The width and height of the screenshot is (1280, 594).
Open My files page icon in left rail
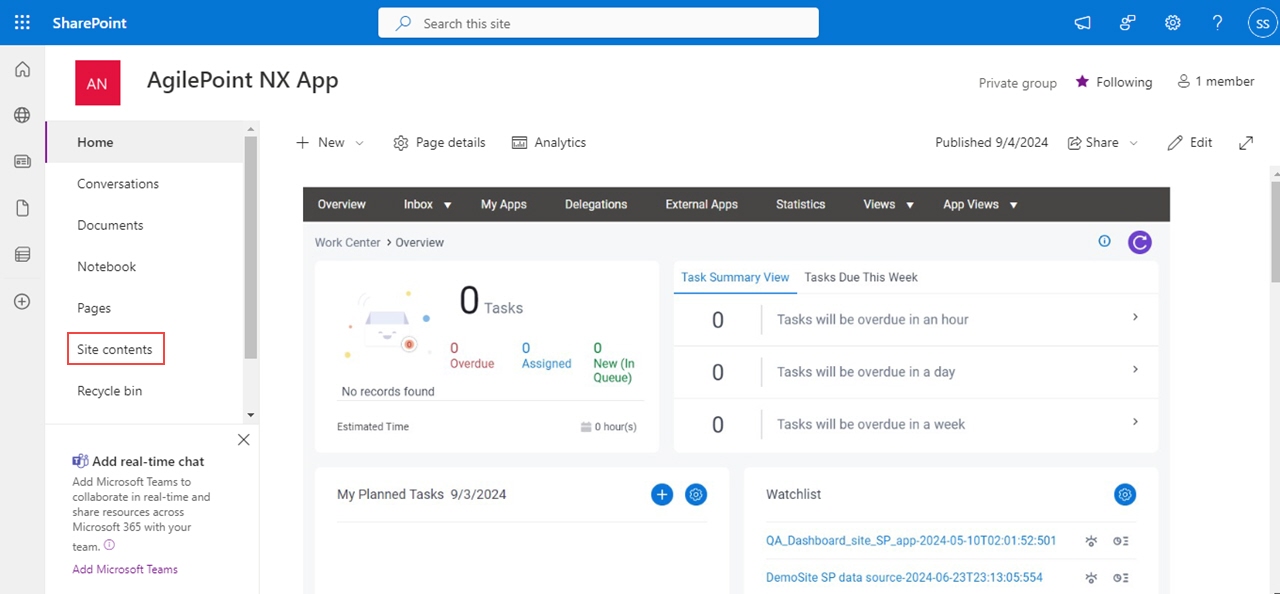point(22,208)
